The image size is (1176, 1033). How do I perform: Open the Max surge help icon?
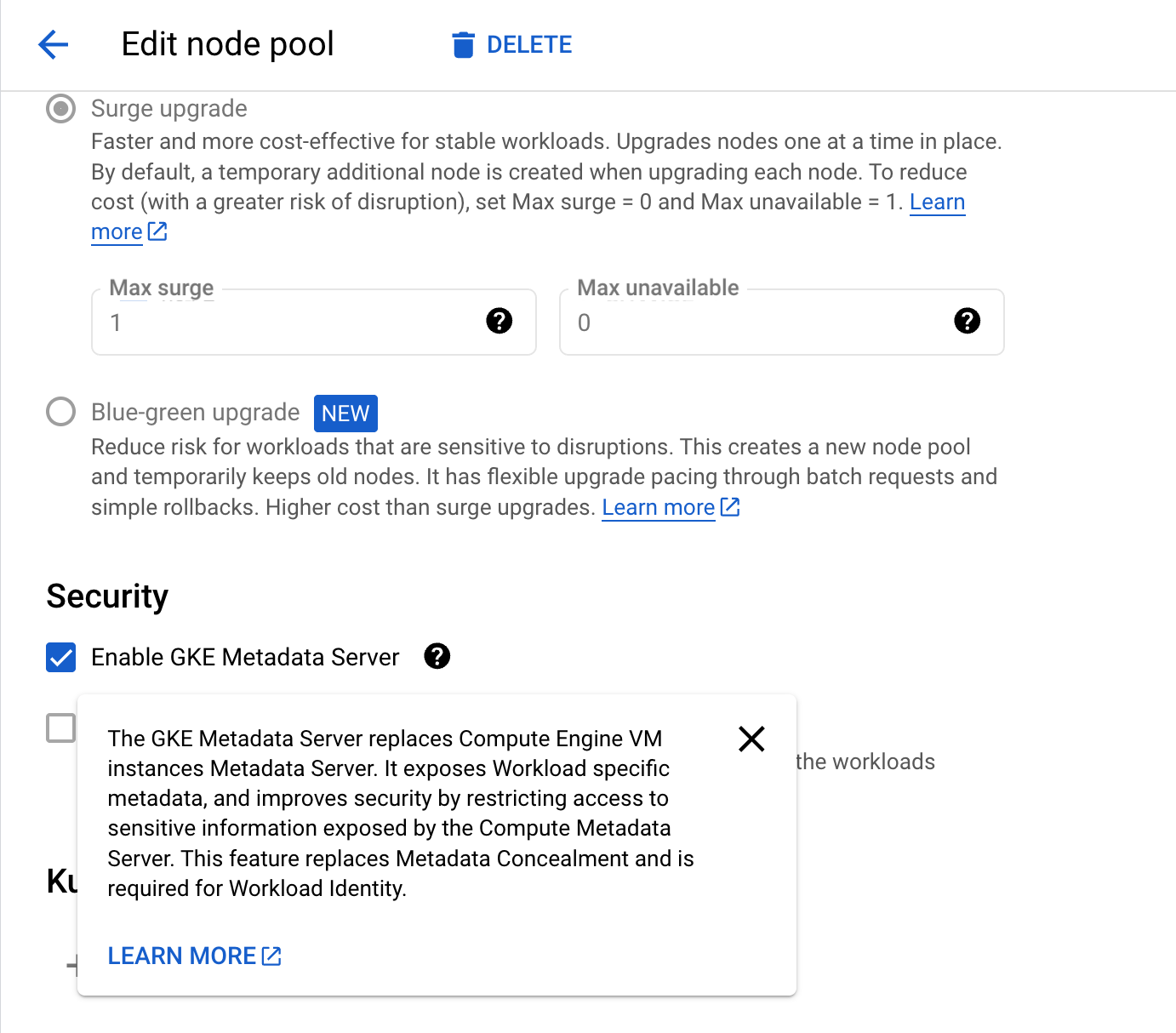click(500, 321)
